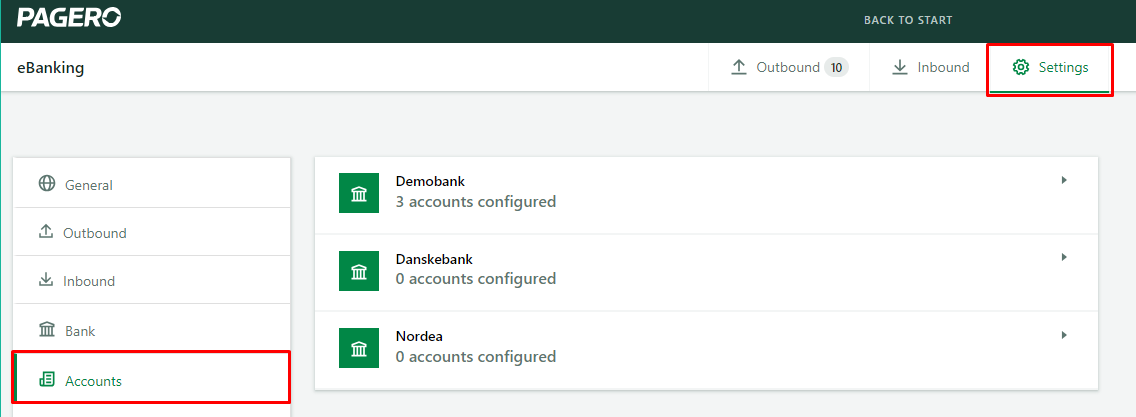Open the Outbound tab with 10 badge
This screenshot has height=417, width=1136.
(x=789, y=67)
